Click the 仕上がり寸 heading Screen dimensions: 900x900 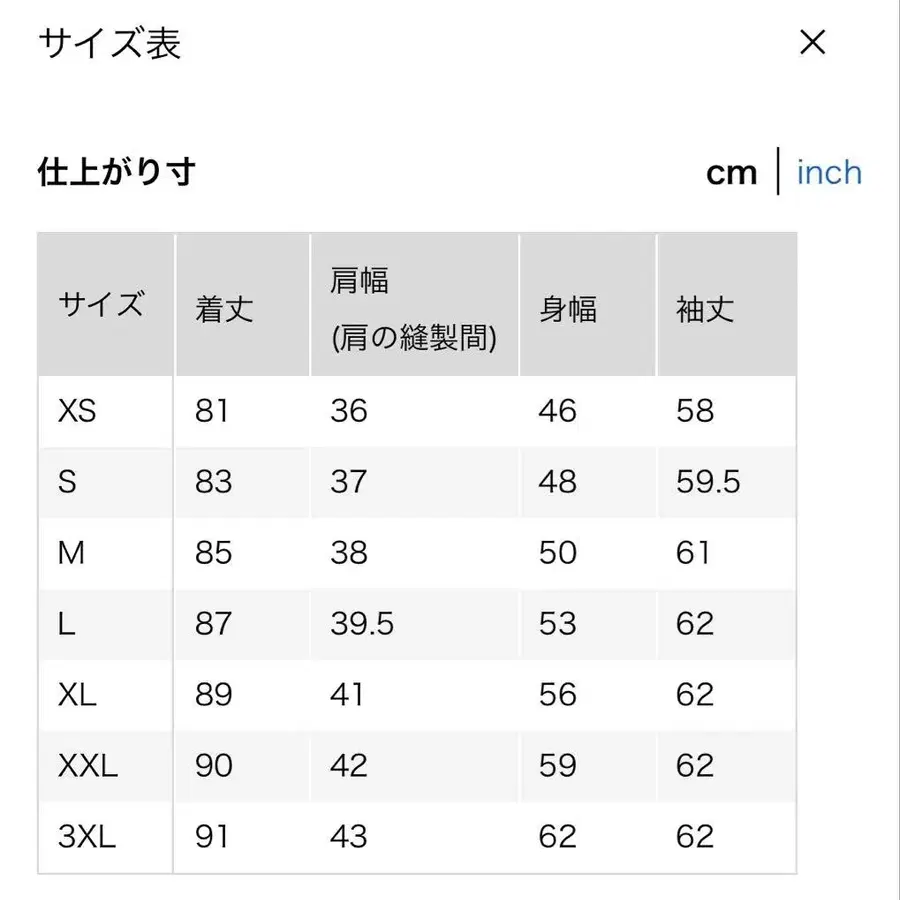click(116, 172)
